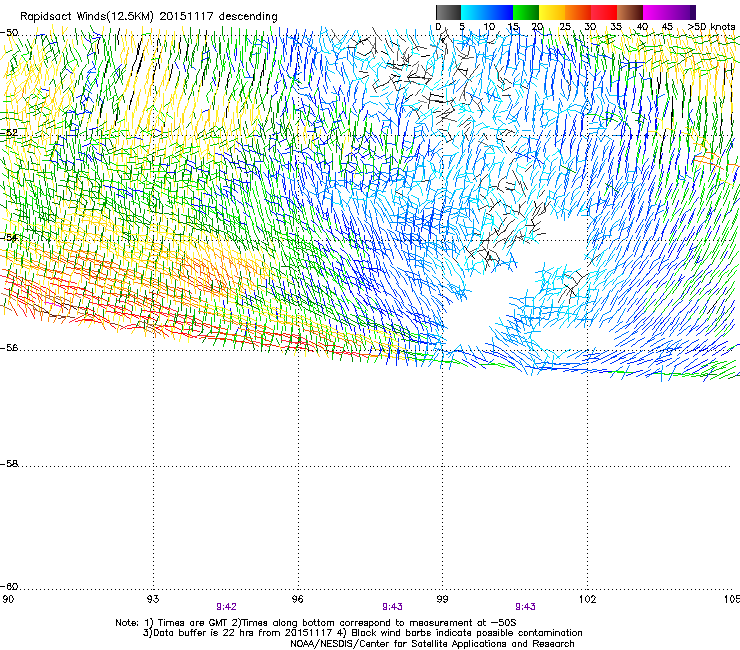Click the '90' longitude axis label
Image resolution: width=740 pixels, height=650 pixels.
(8, 599)
